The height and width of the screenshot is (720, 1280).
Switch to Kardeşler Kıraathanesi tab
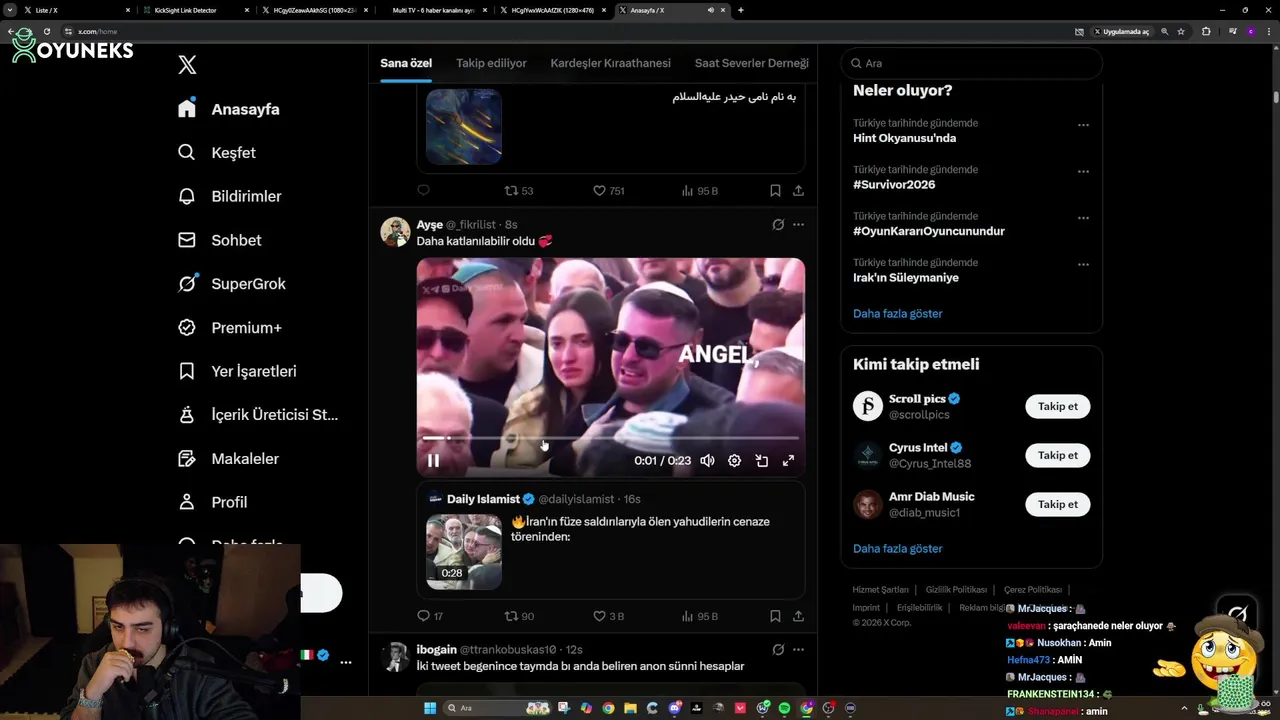pyautogui.click(x=610, y=63)
